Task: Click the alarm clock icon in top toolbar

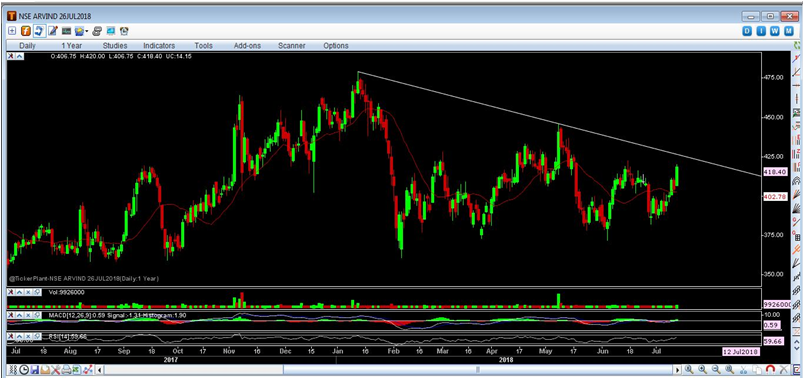Action: coord(124,31)
